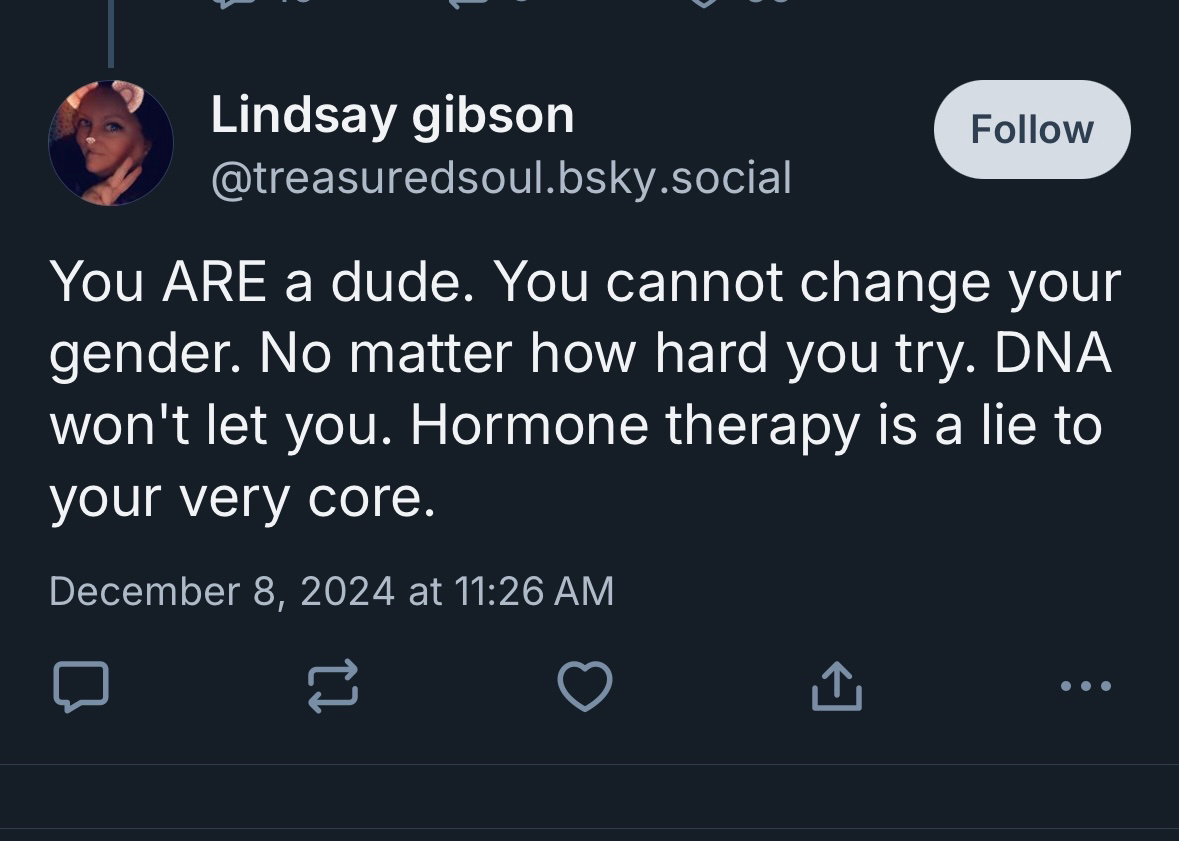
Task: Open Lindsay gibson's profile picture
Action: pyautogui.click(x=111, y=143)
